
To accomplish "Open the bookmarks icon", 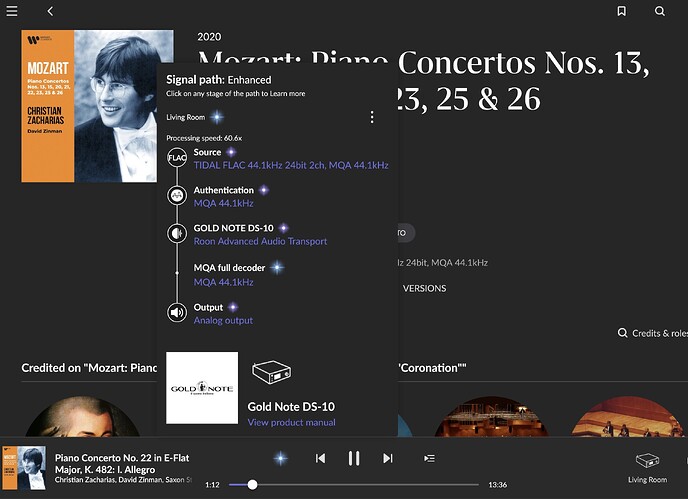I will pos(621,11).
